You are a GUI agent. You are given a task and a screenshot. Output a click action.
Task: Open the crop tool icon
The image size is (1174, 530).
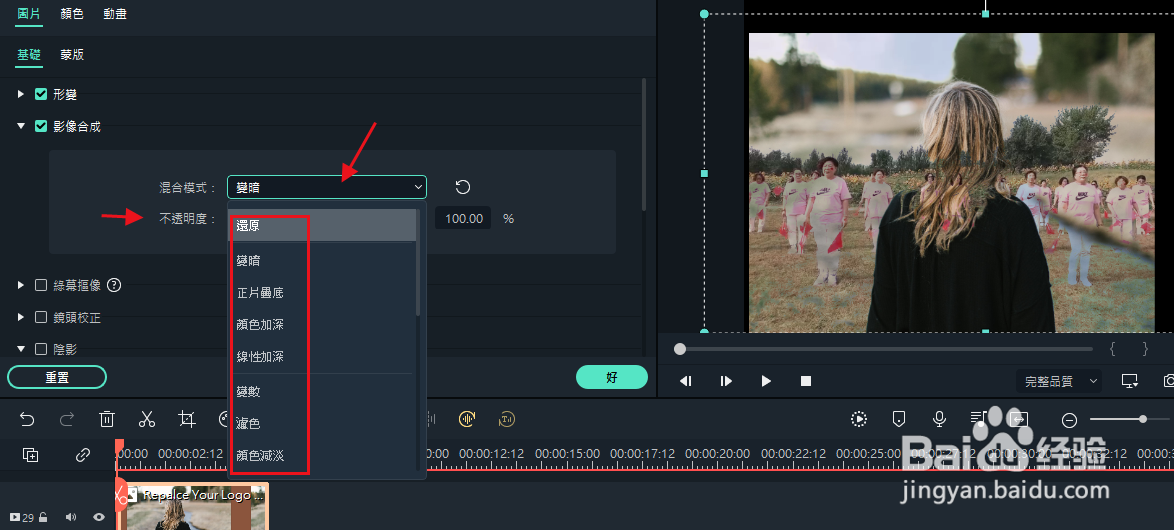[186, 419]
